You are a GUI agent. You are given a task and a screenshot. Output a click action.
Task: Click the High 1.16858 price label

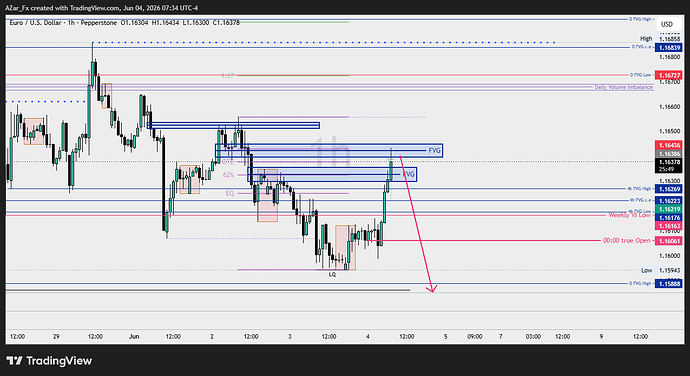[660, 39]
